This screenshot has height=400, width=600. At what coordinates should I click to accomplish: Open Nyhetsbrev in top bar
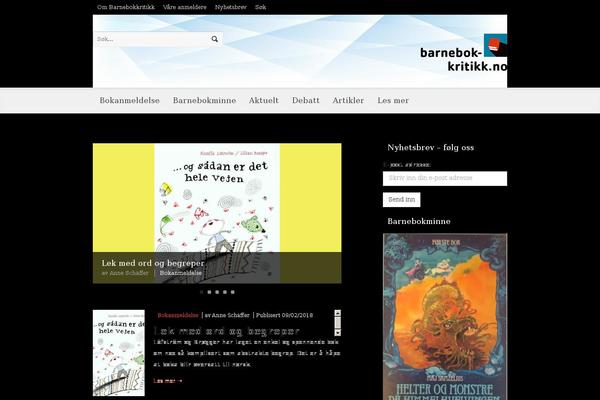(231, 7)
